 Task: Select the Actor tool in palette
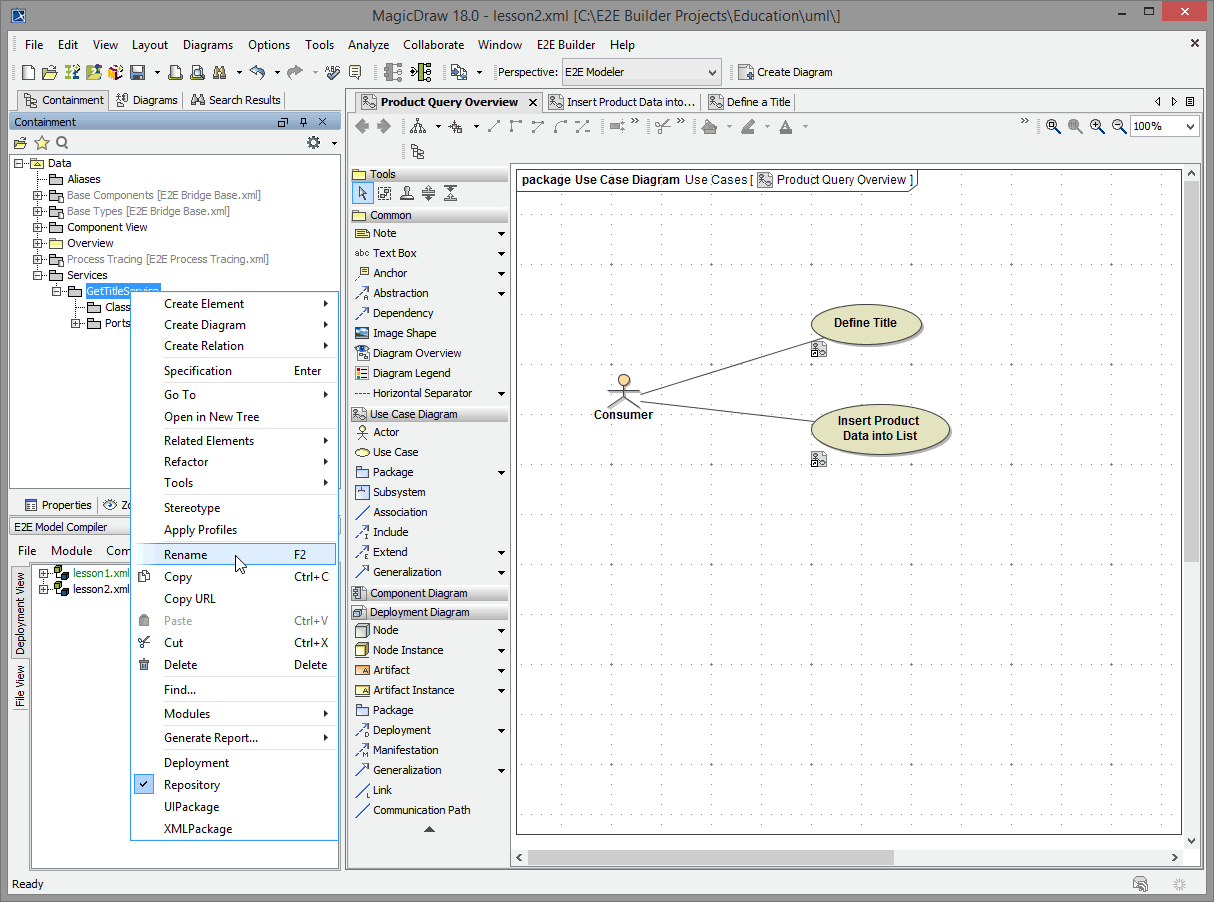385,432
